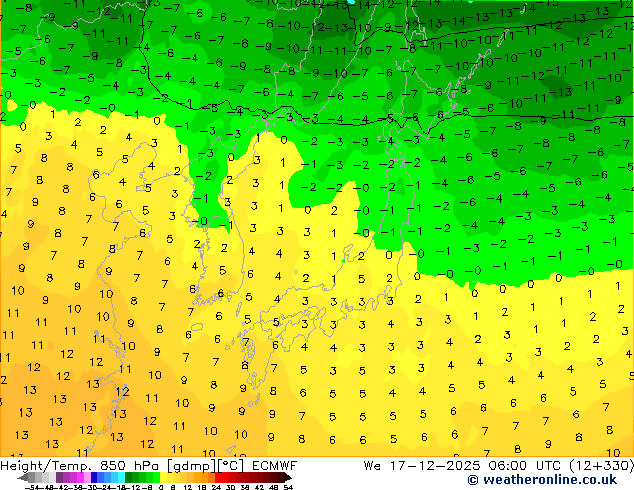Viewport: 634px width, 490px height.
Task: Click the legend scale value 24
Action: click(x=216, y=488)
